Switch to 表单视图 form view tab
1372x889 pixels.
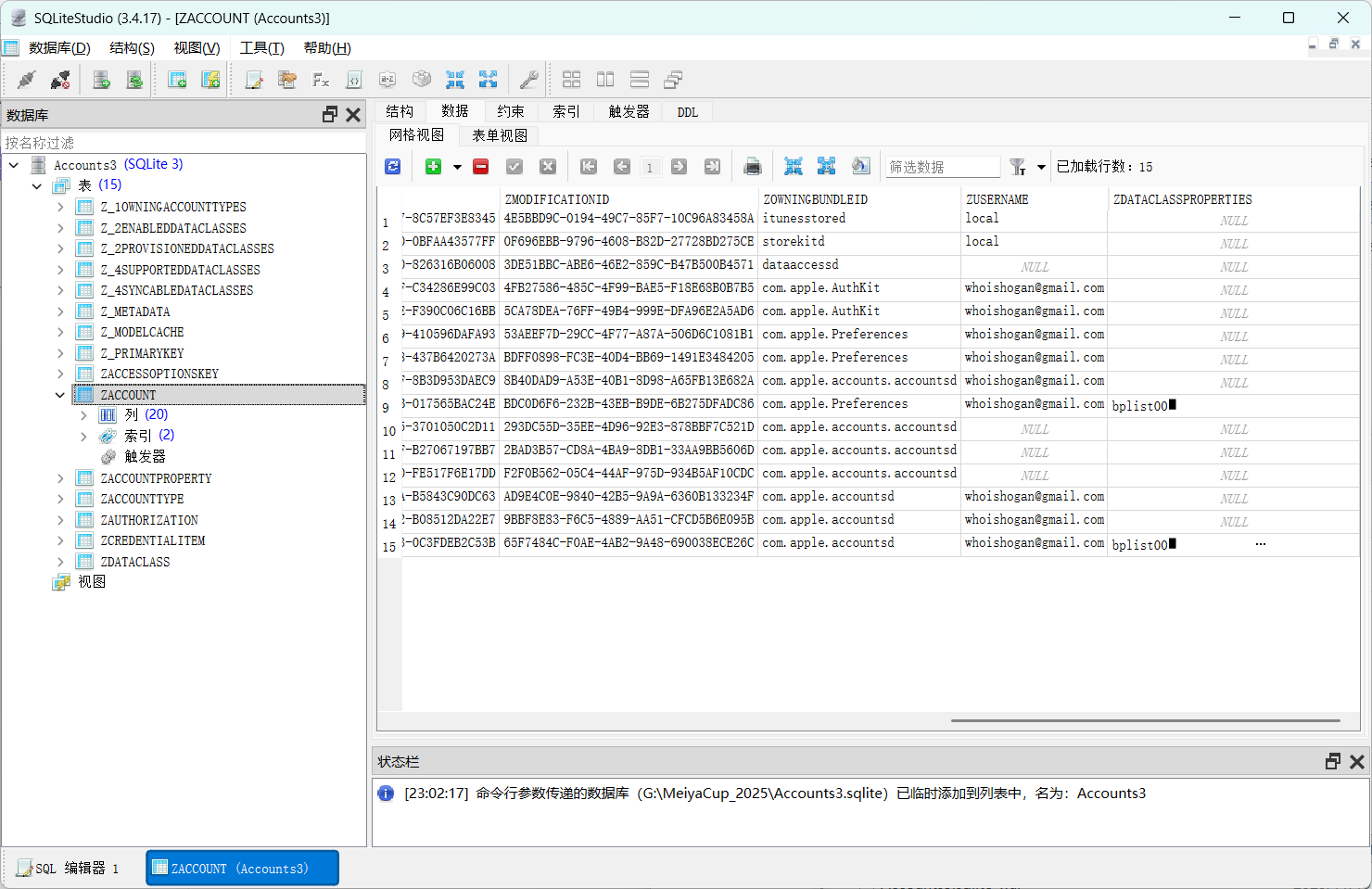[x=500, y=135]
